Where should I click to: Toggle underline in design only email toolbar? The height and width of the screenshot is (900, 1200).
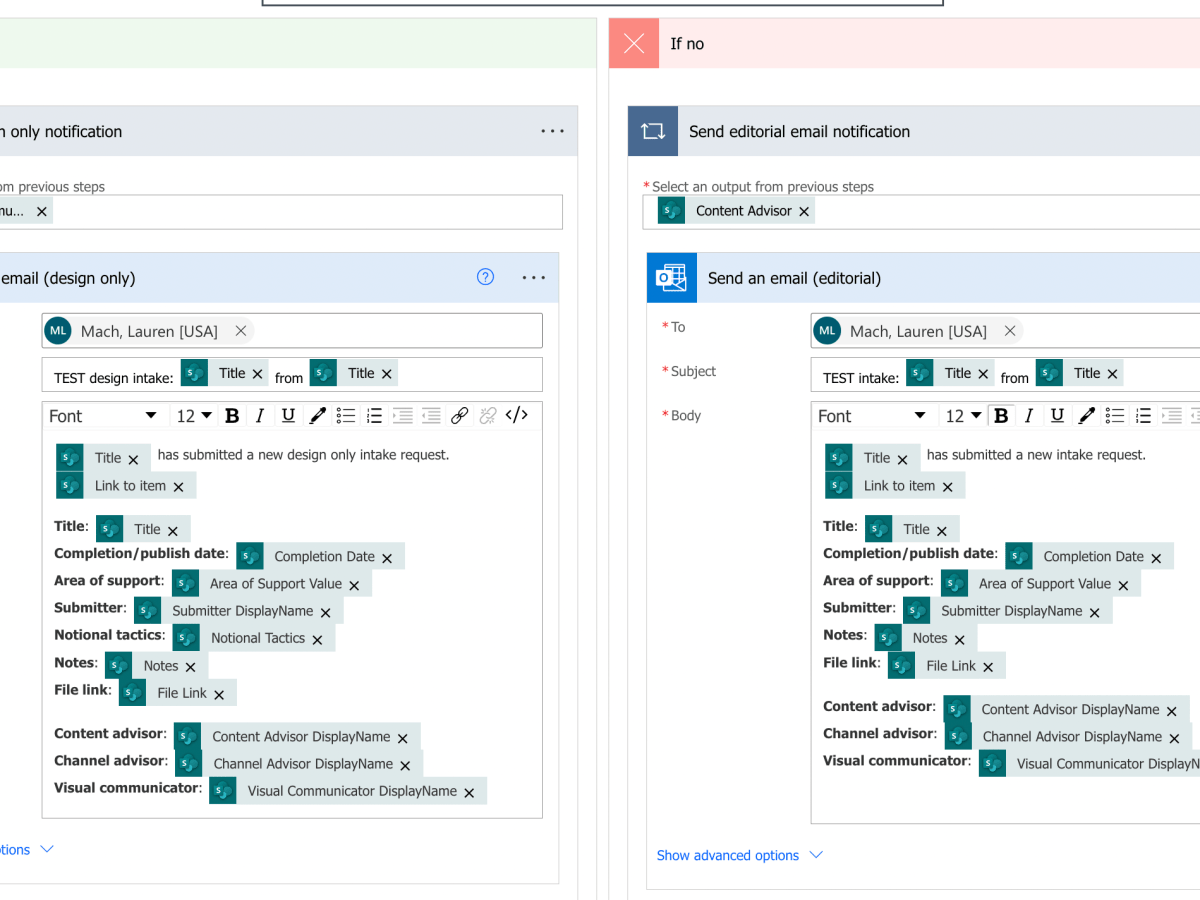coord(288,416)
